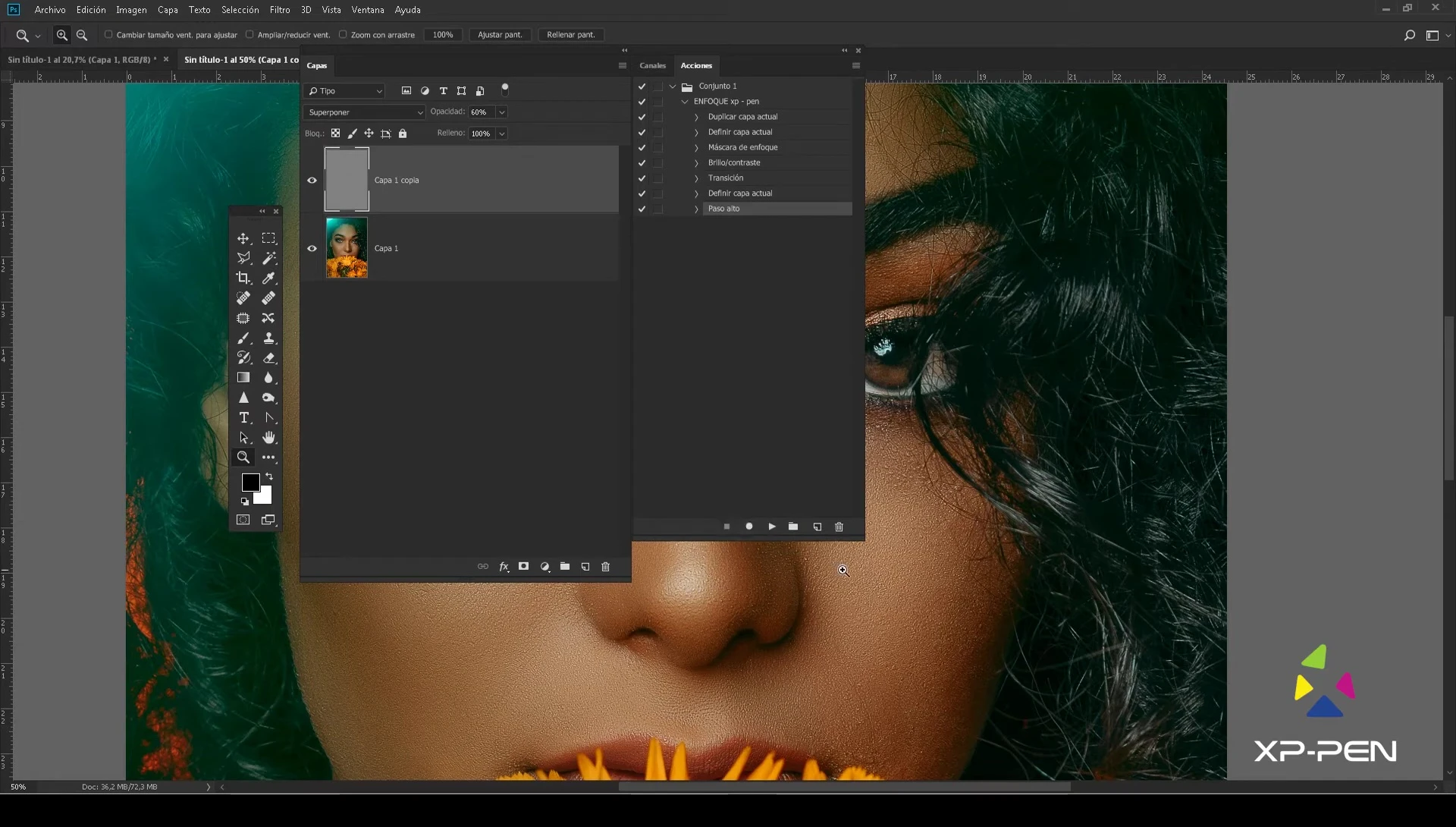Open layer styles fx menu

[504, 567]
